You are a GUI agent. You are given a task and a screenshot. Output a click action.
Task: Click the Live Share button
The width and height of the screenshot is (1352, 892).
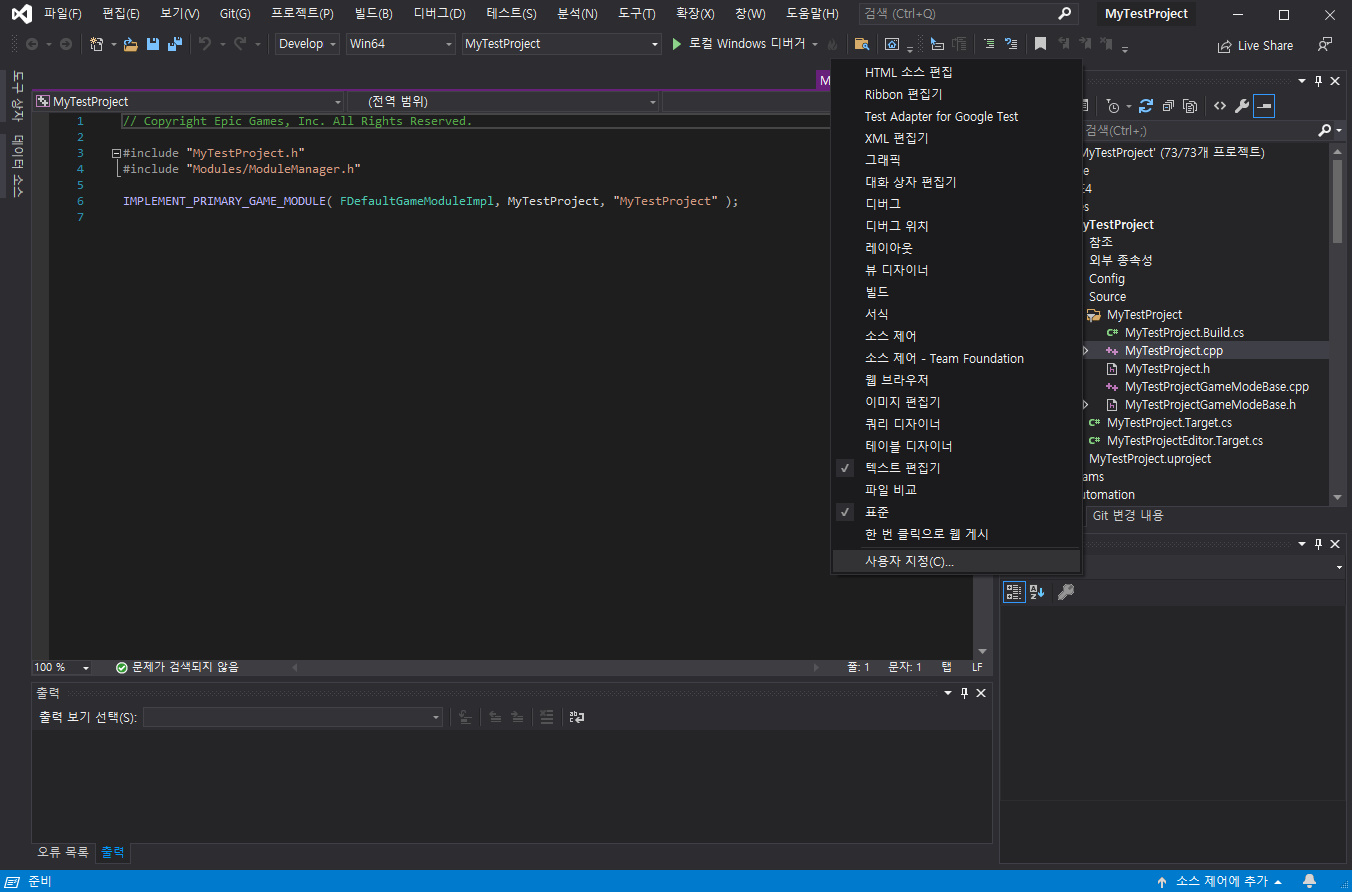click(1254, 46)
